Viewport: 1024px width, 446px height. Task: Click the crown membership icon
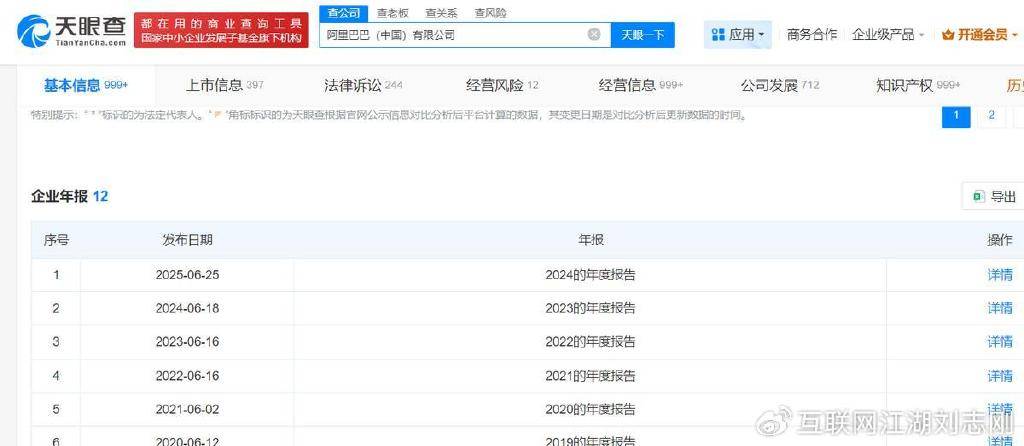948,34
